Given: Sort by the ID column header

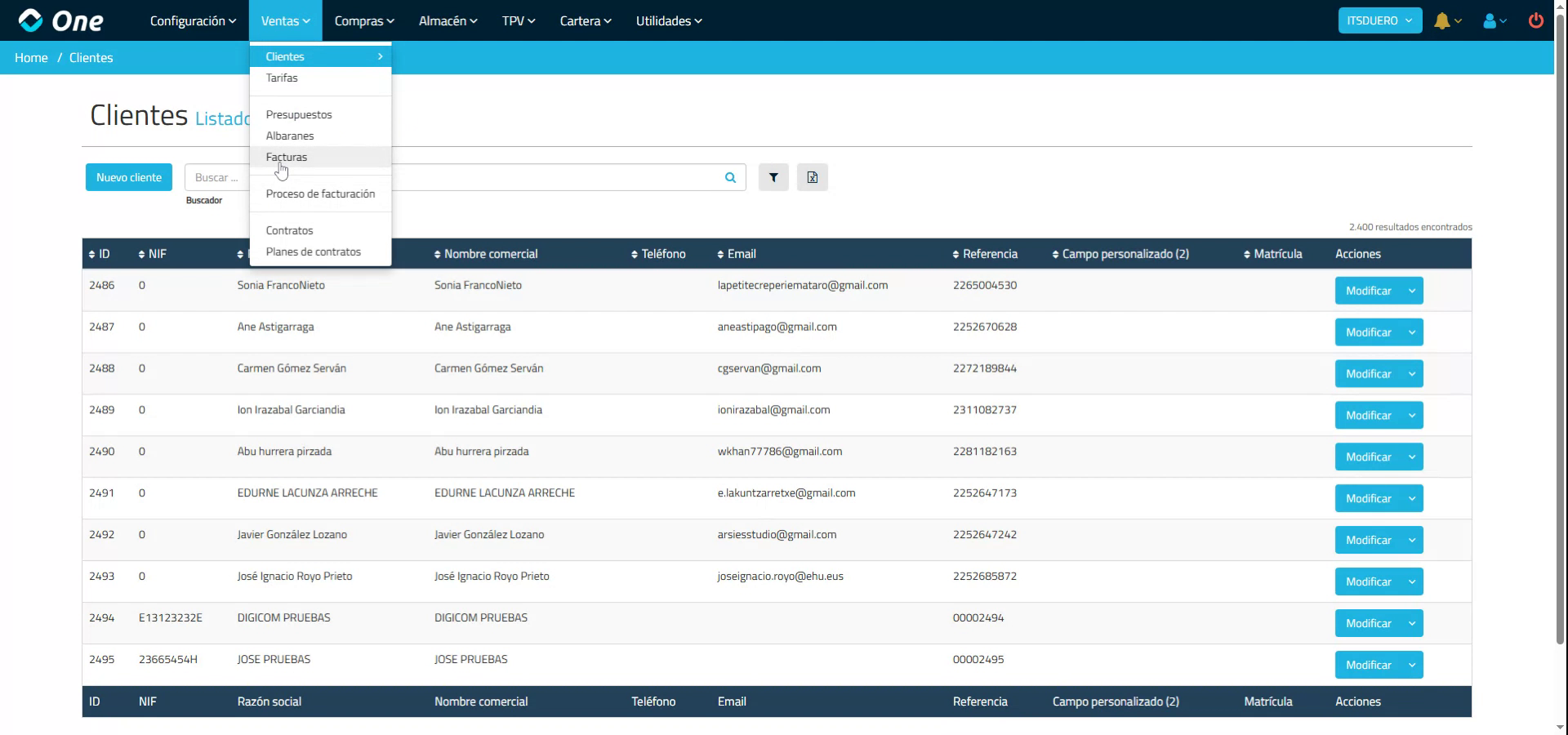Looking at the screenshot, I should 101,254.
